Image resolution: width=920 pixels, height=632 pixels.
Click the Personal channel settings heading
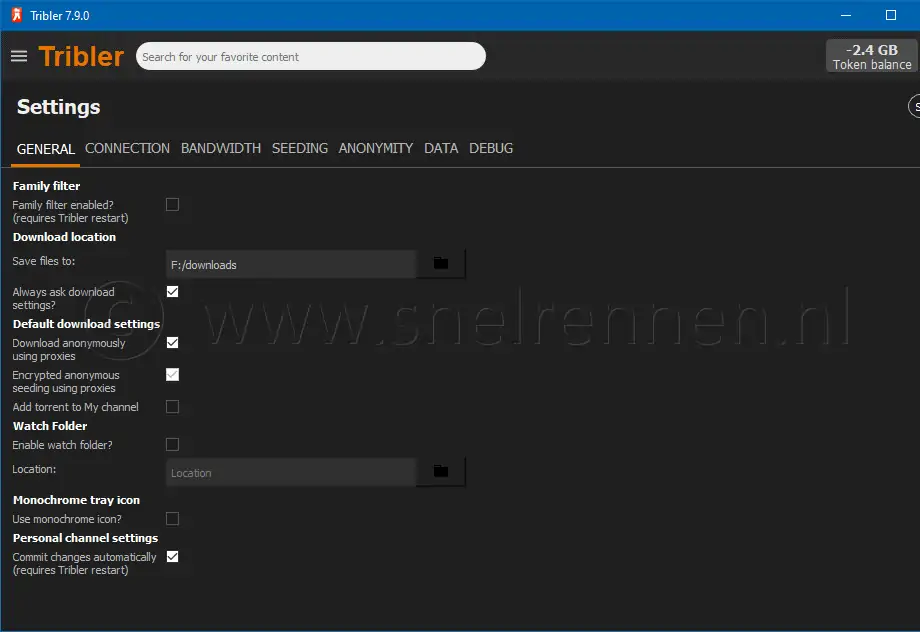point(86,538)
